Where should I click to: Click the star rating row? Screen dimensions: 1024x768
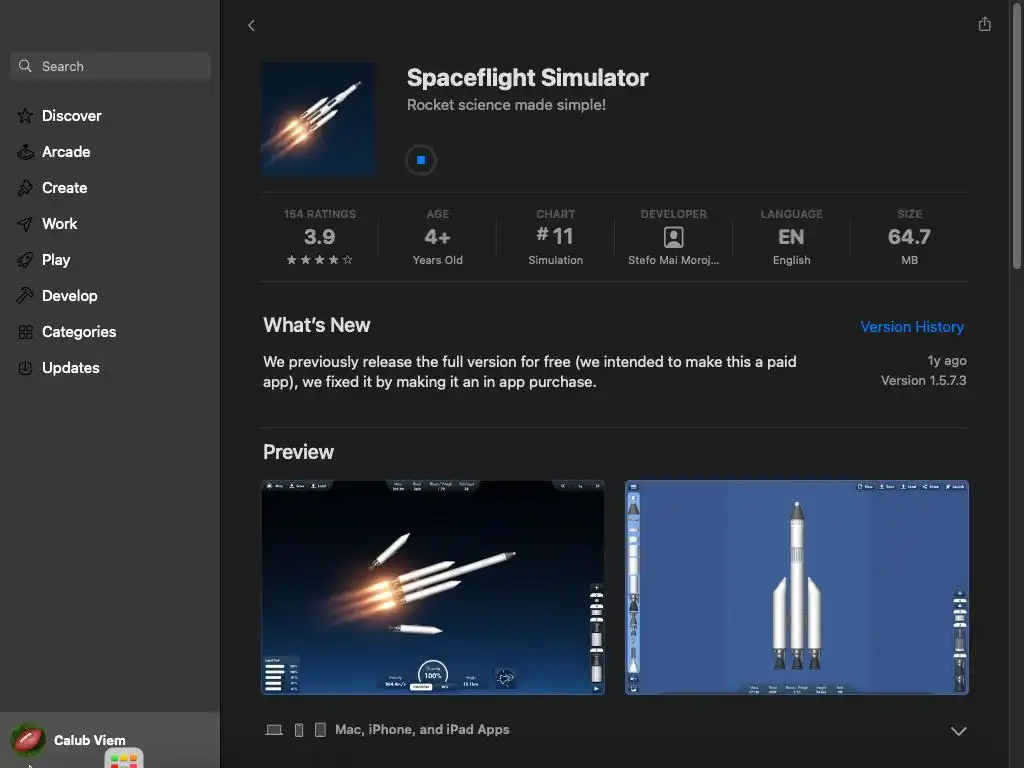[x=319, y=260]
